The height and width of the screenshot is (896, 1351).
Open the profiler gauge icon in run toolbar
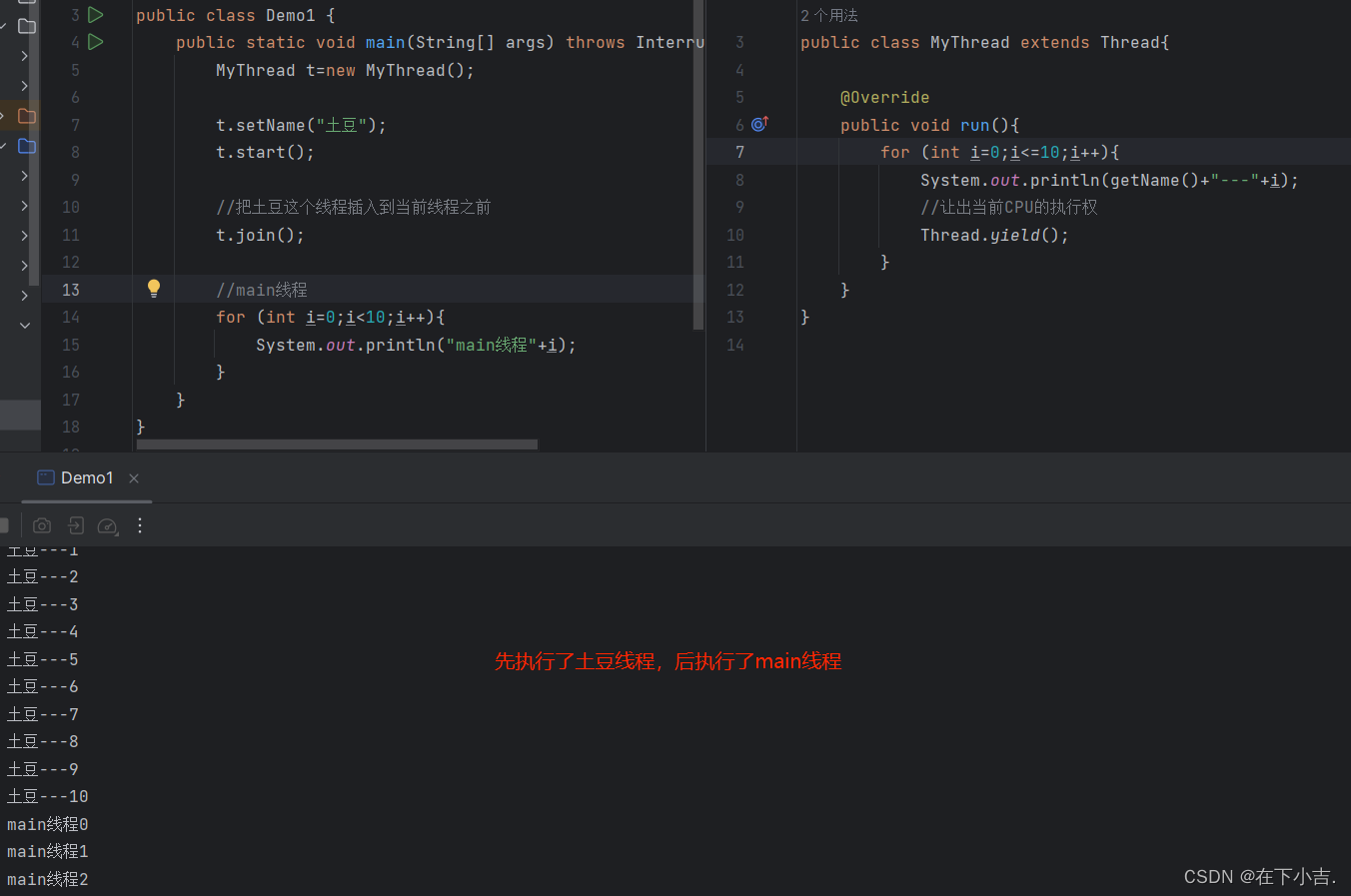[x=108, y=525]
